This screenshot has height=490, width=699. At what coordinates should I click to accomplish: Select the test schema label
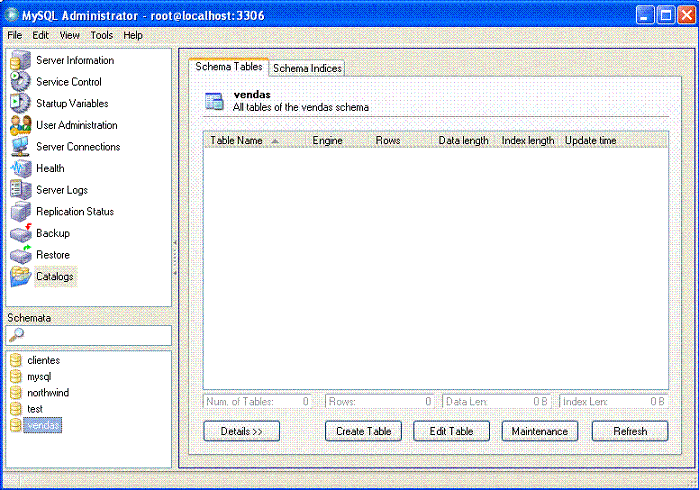(35, 408)
